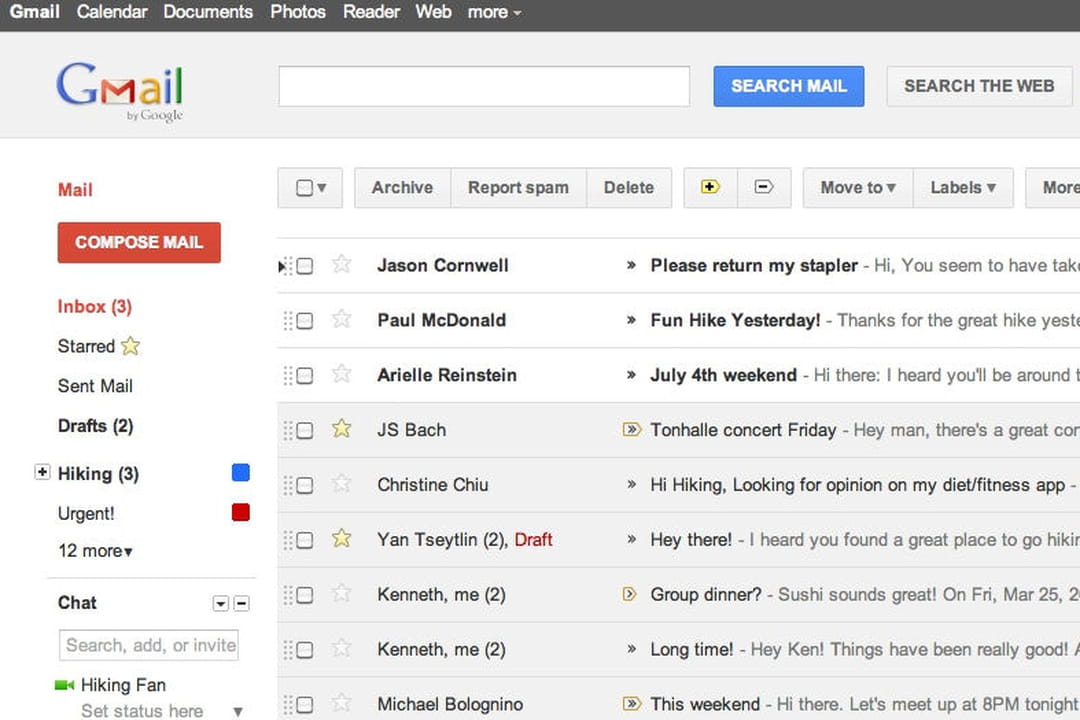Open the Labels dropdown menu
1080x720 pixels.
(x=962, y=187)
